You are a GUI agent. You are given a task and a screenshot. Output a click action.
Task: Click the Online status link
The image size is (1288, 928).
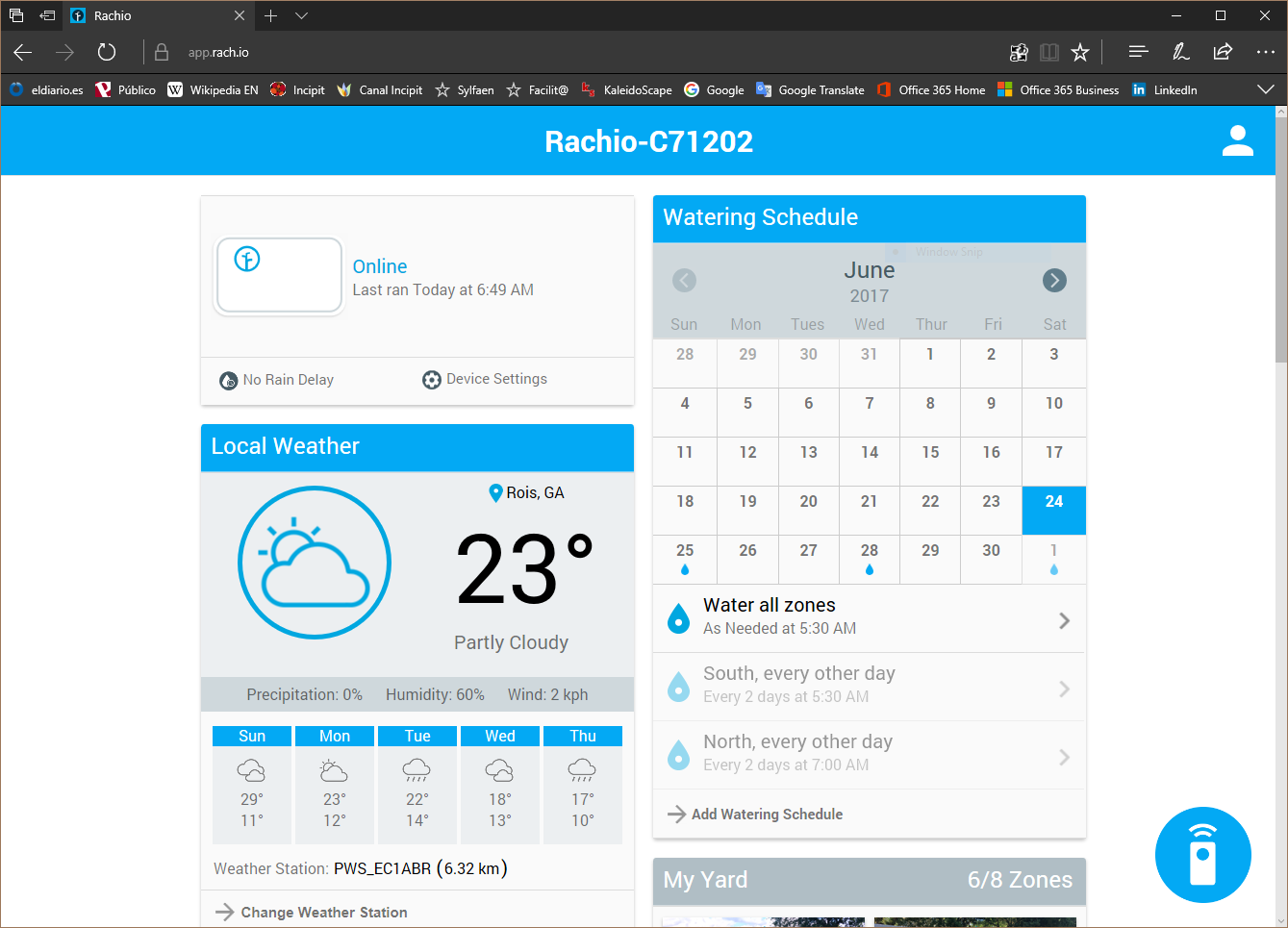click(380, 266)
